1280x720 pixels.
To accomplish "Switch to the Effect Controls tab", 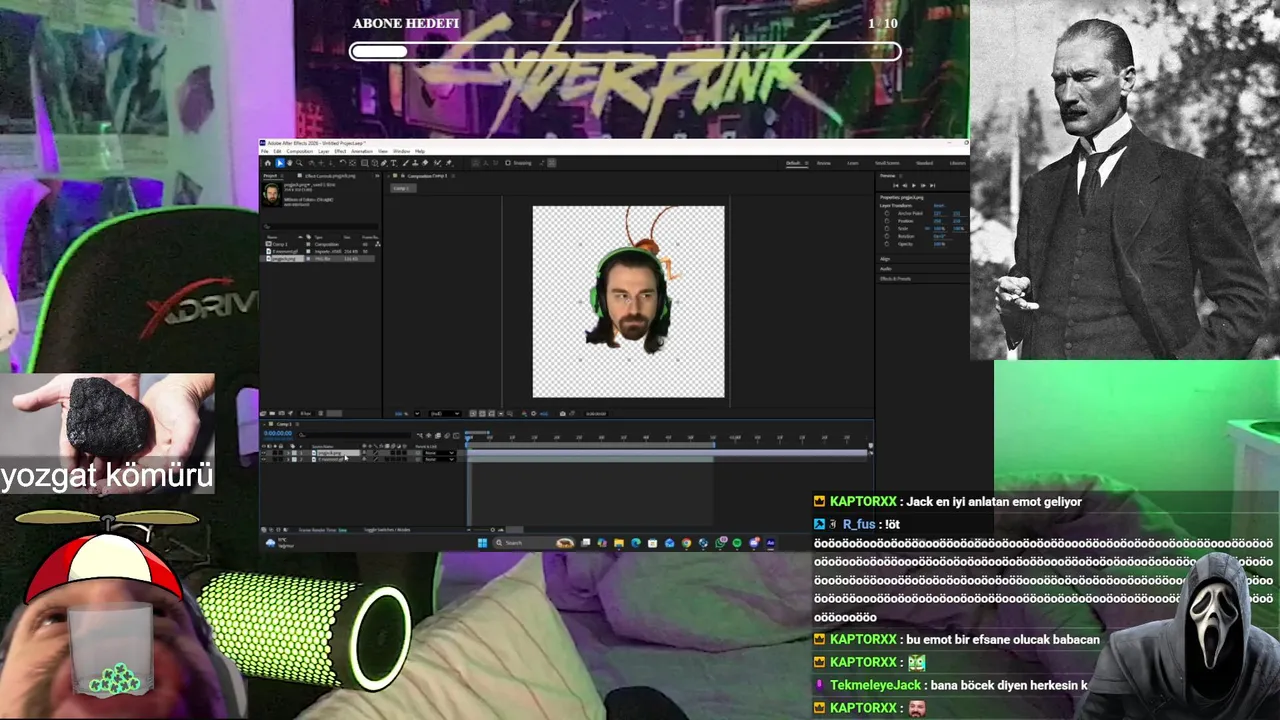I will (328, 176).
